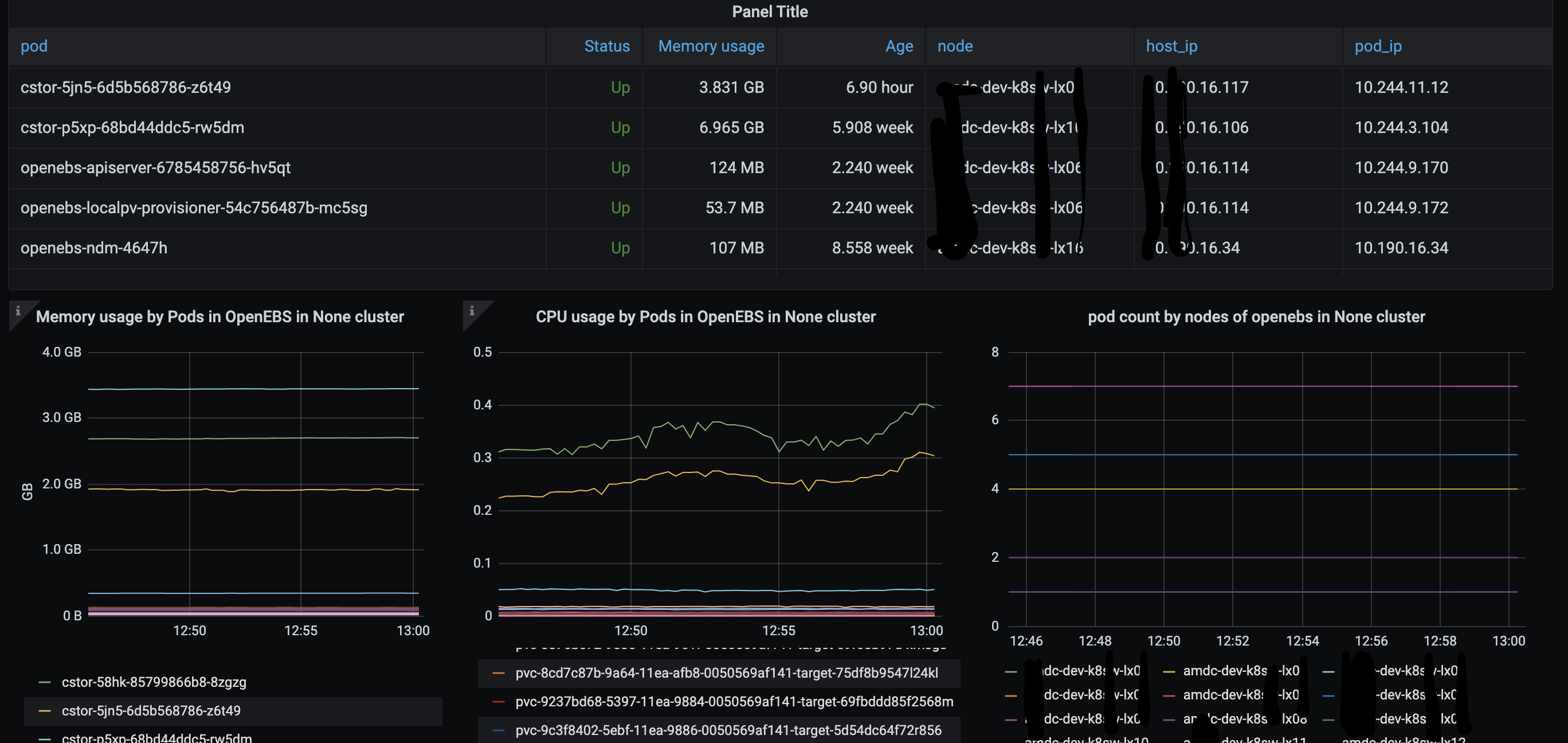Toggle cstor-58hk-85799866b8-8zgzg series visibility
The width and height of the screenshot is (1568, 743).
(154, 682)
